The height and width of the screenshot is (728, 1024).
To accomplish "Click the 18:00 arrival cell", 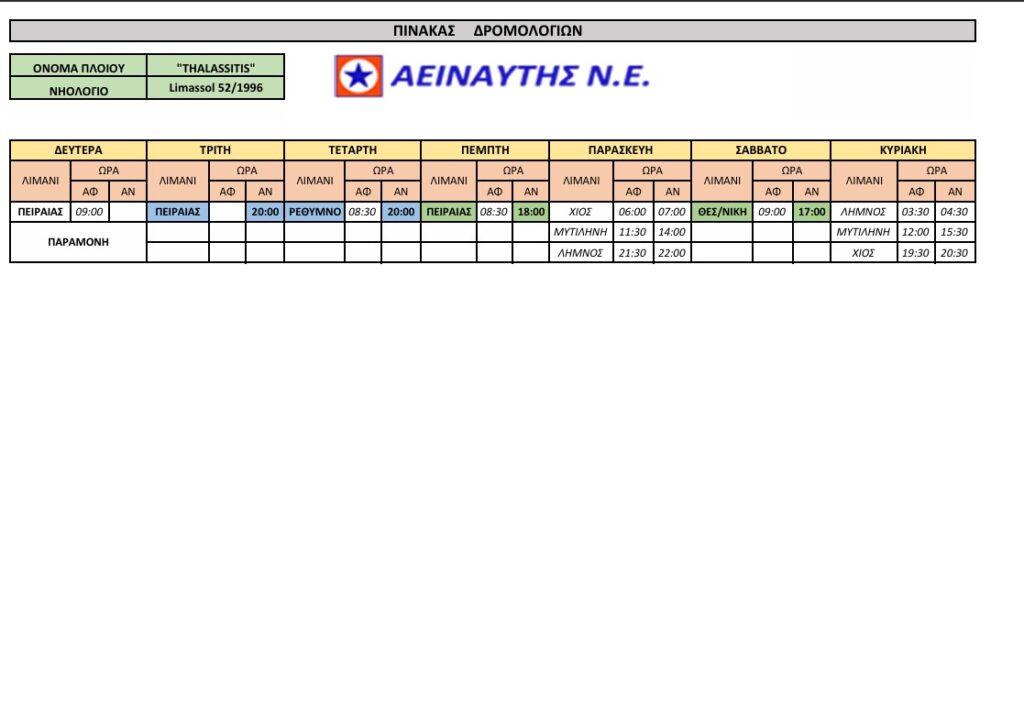I will 531,212.
